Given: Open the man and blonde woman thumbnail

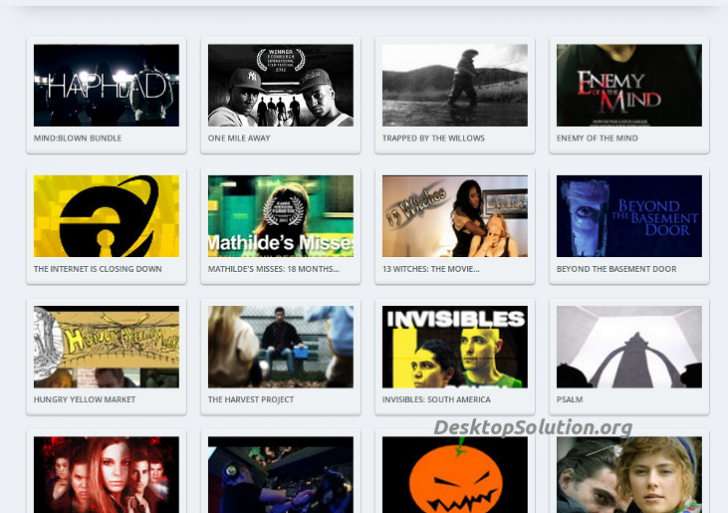Looking at the screenshot, I should 629,475.
